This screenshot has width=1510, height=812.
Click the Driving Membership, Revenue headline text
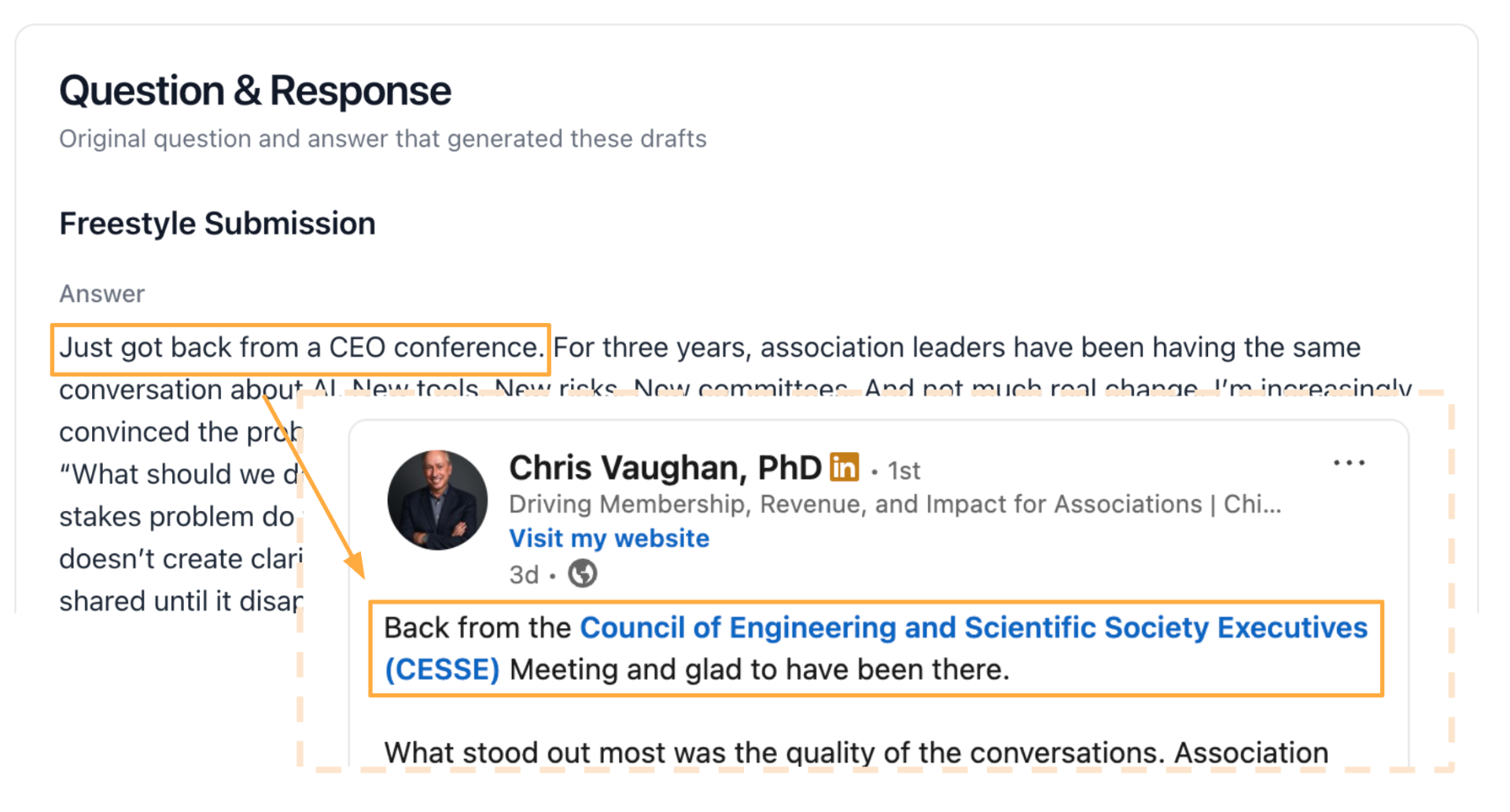tap(894, 504)
